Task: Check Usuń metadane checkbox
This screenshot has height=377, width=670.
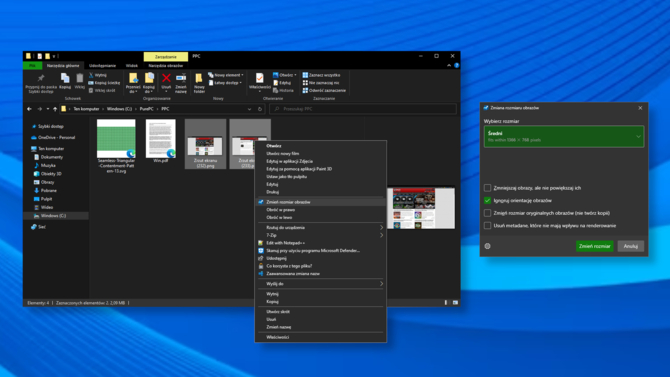Action: pyautogui.click(x=488, y=225)
